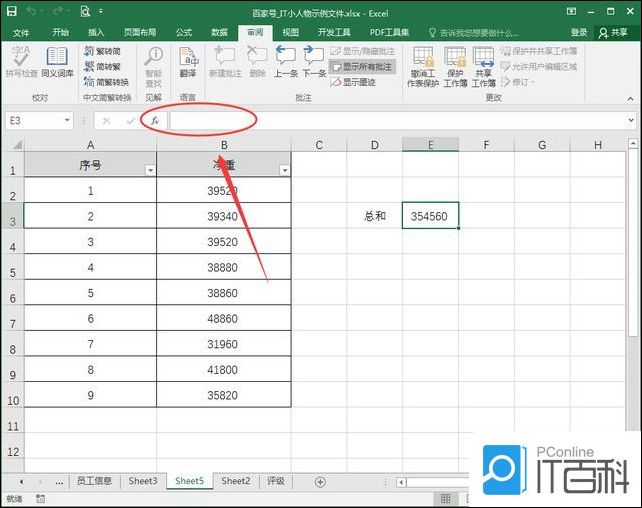Click the 登录 sign-in link
The image size is (642, 508).
[x=579, y=32]
